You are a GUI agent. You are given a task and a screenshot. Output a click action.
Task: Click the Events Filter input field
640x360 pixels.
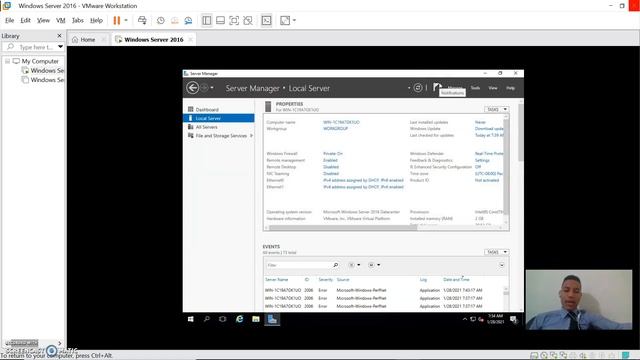coord(298,265)
